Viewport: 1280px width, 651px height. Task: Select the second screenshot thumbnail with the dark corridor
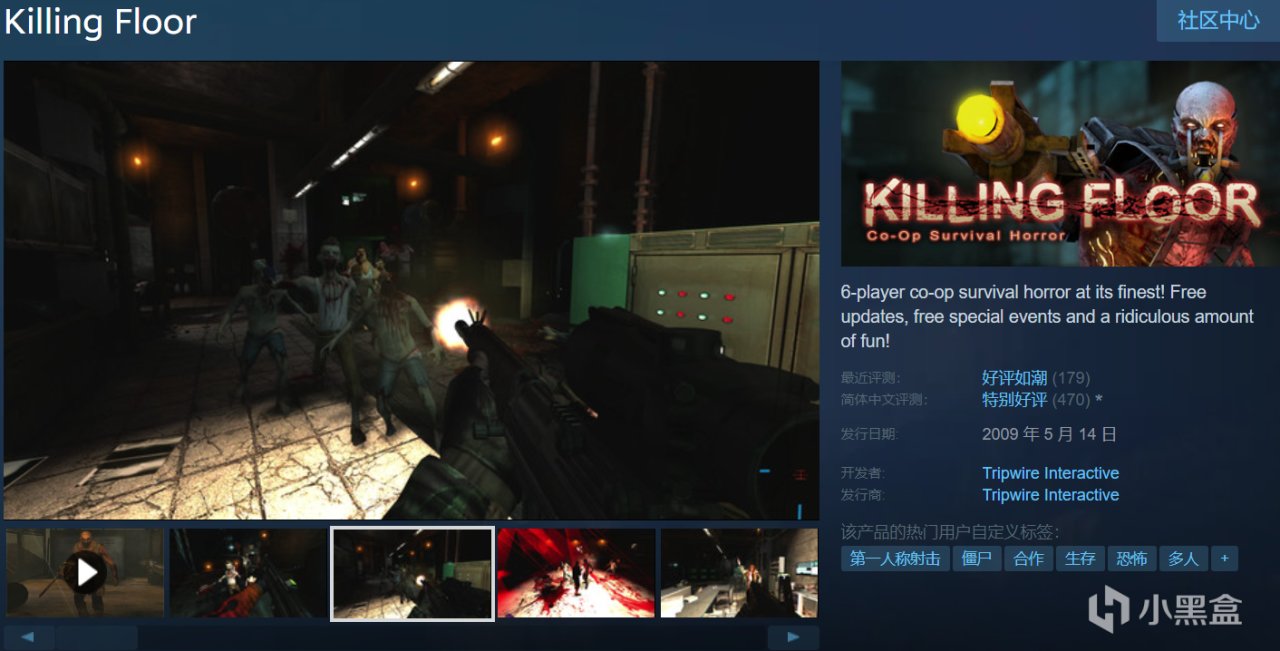[x=248, y=572]
